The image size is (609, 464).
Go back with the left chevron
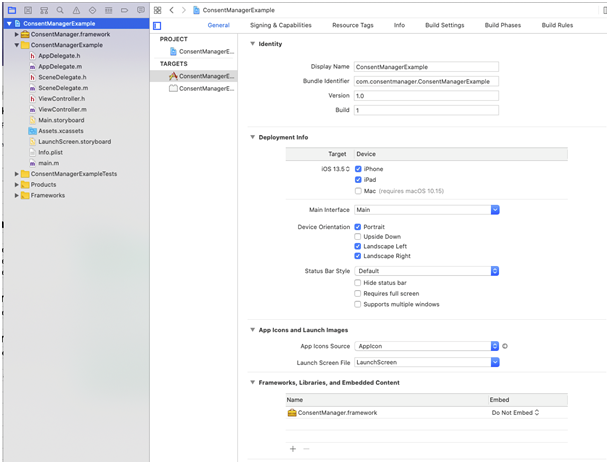click(171, 10)
